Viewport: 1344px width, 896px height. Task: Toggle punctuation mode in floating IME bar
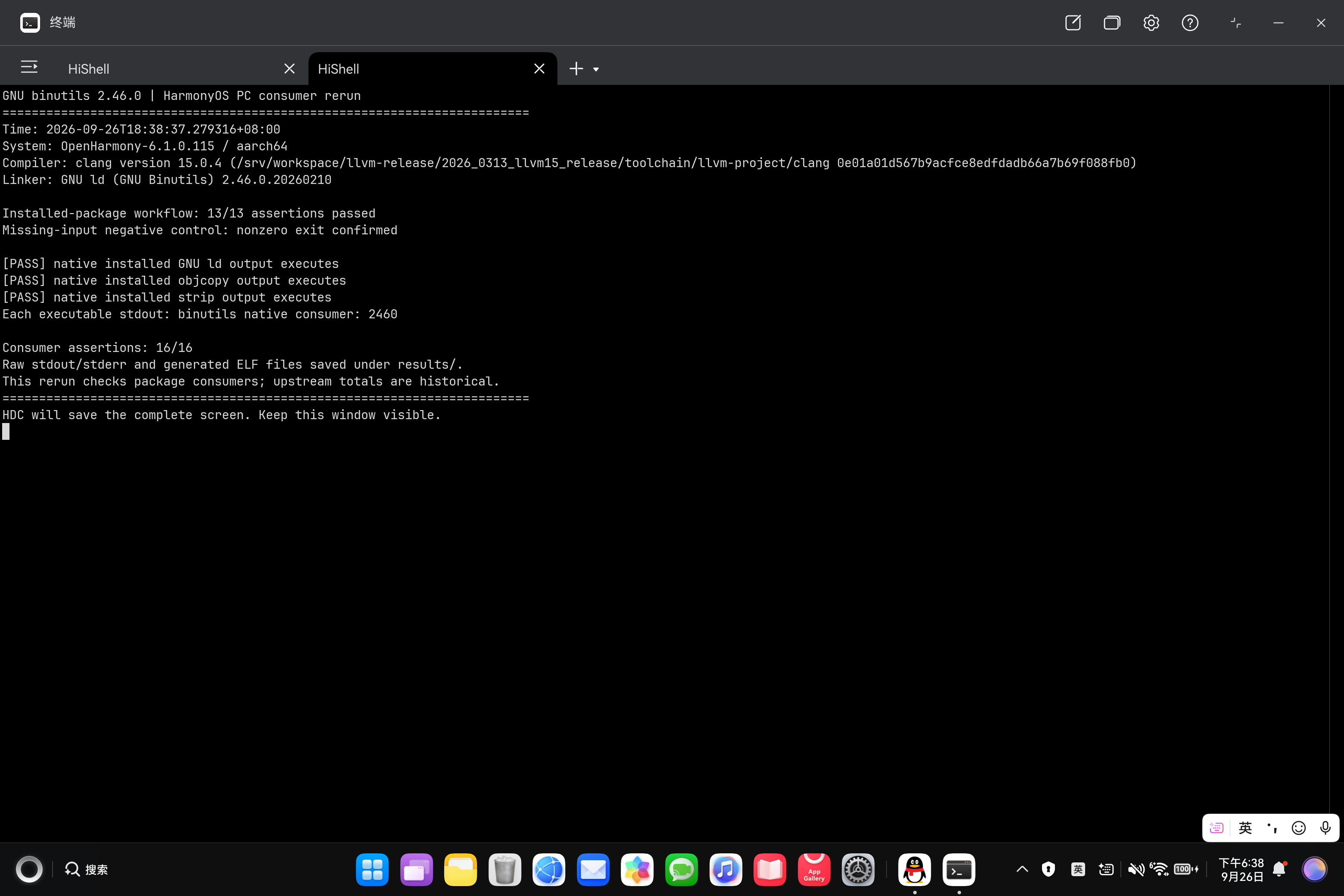[x=1272, y=828]
